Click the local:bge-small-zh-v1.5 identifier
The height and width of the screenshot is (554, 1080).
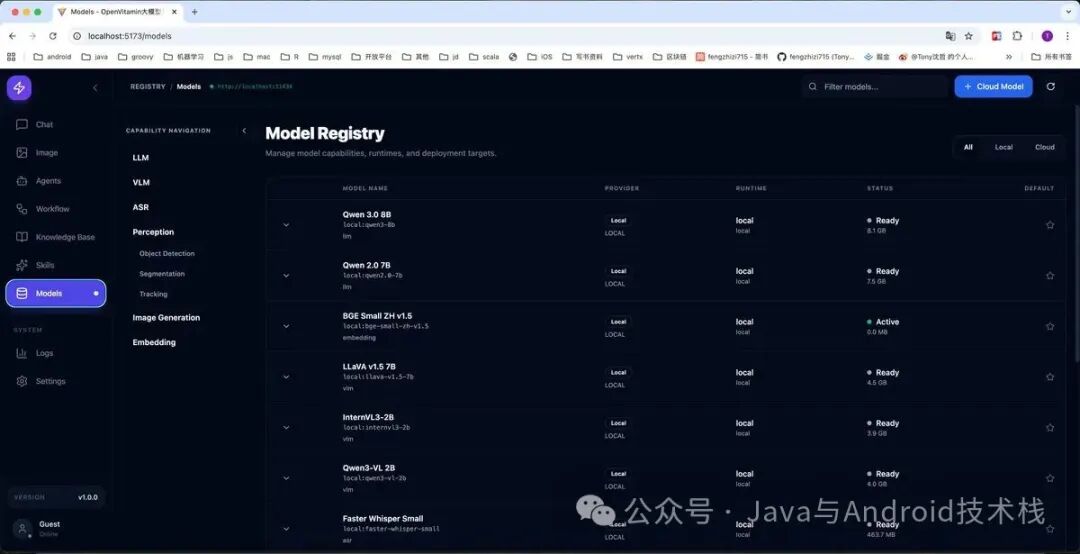coord(386,327)
